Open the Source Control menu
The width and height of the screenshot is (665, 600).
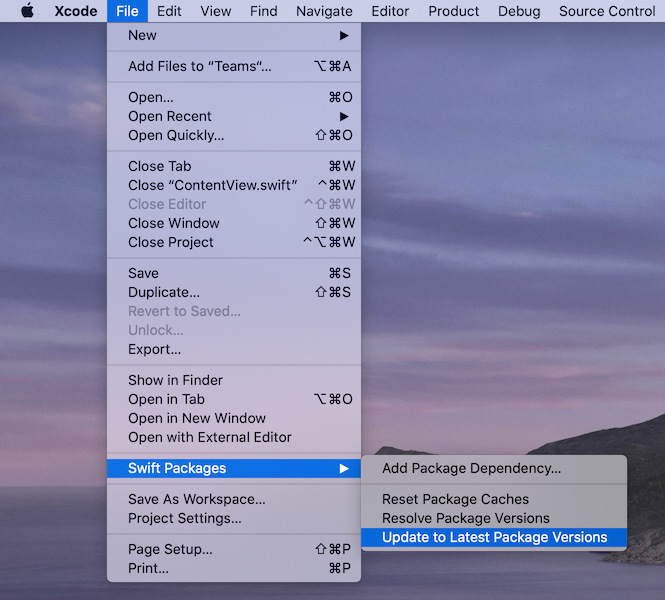click(607, 11)
